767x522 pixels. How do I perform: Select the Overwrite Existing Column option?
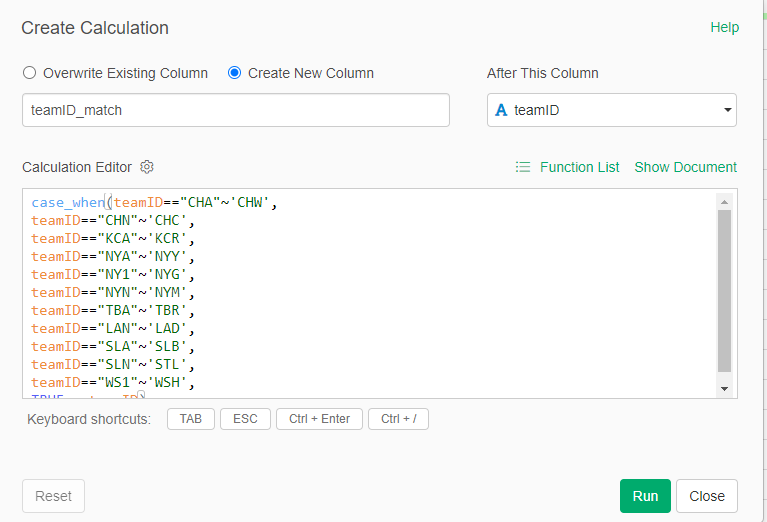click(29, 73)
